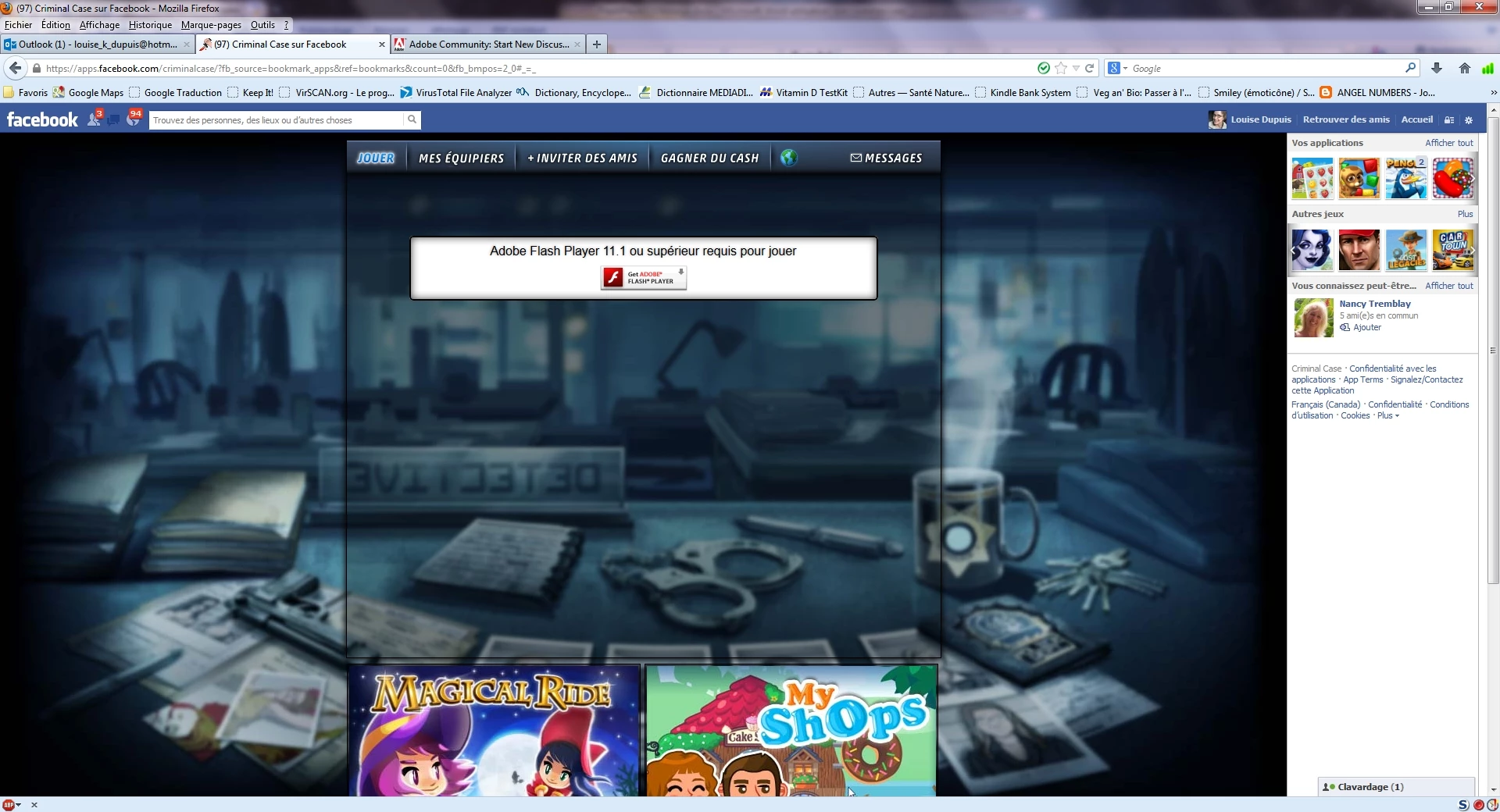Open Facebook privacy shortcuts lock icon
This screenshot has width=1500, height=812.
click(x=1449, y=119)
